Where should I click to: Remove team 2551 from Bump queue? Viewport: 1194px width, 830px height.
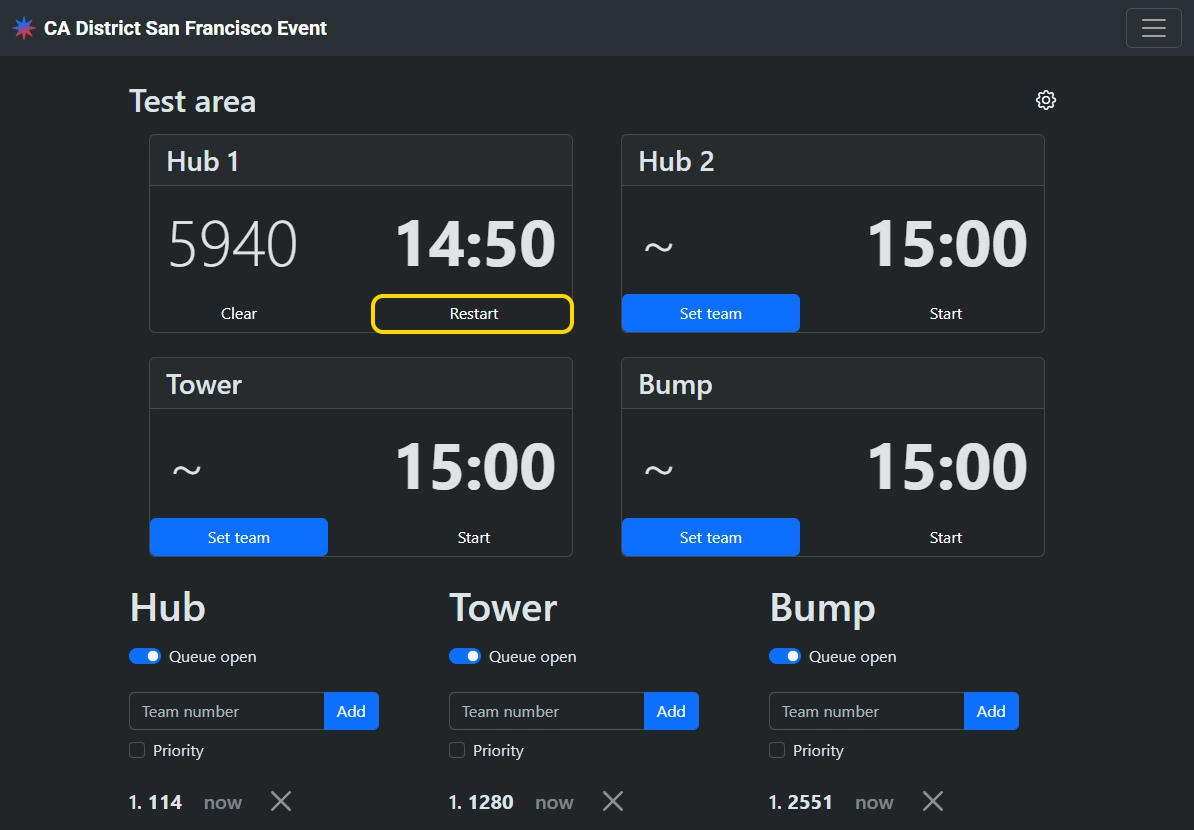click(933, 801)
